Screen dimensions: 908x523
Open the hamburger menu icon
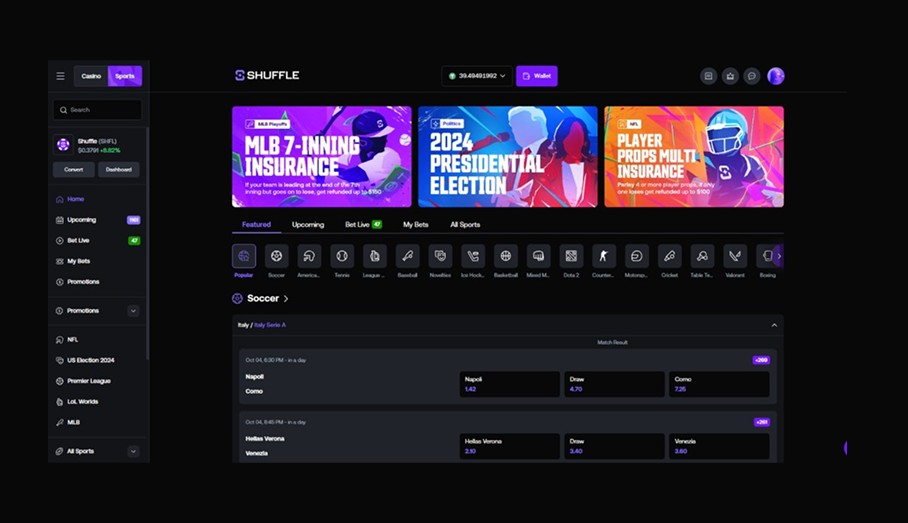(60, 76)
